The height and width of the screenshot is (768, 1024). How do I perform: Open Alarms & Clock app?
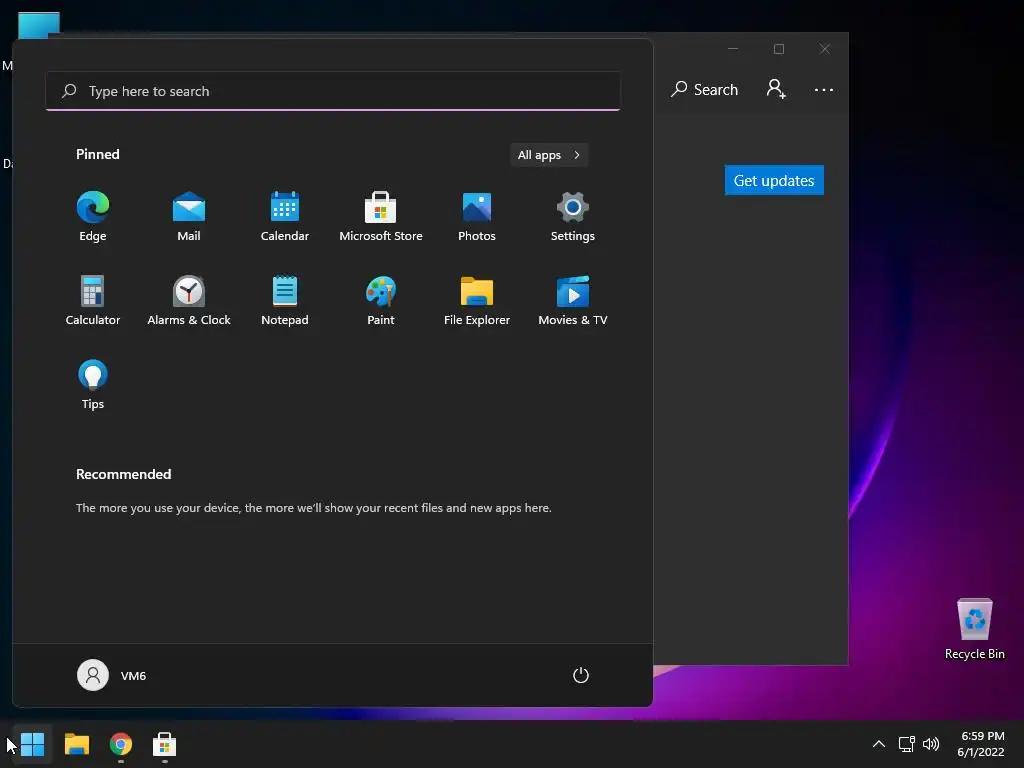(189, 301)
